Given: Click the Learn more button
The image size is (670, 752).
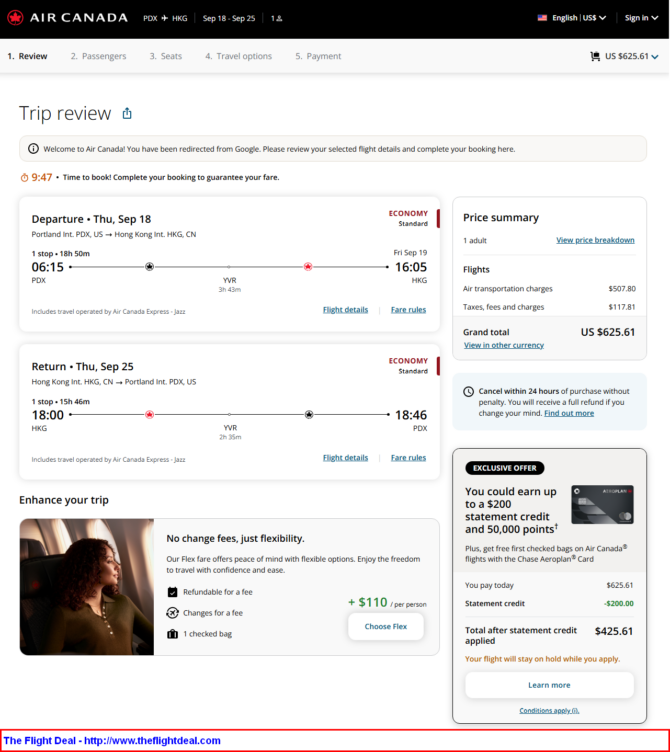Looking at the screenshot, I should (549, 685).
